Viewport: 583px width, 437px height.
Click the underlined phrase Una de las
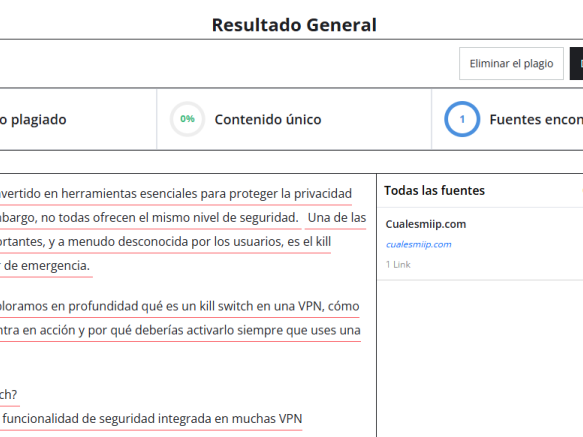point(337,218)
